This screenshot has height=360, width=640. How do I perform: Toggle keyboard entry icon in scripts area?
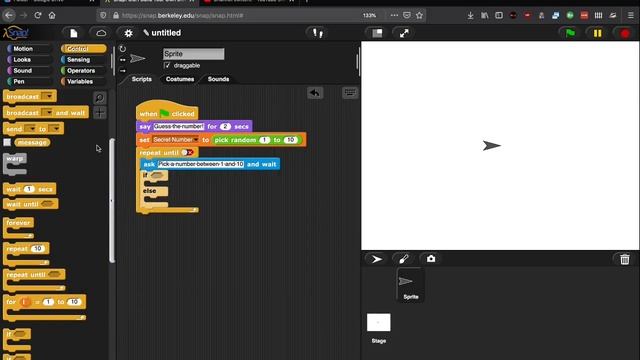(x=350, y=93)
